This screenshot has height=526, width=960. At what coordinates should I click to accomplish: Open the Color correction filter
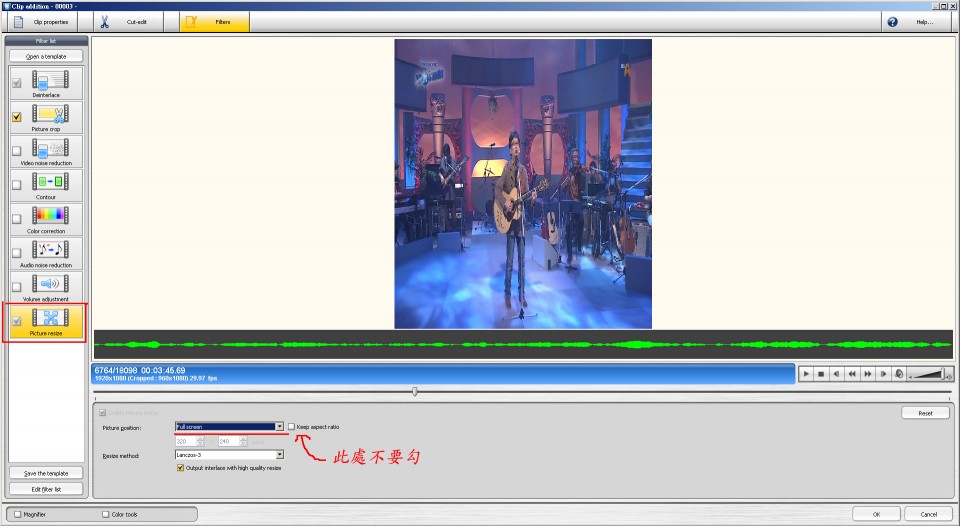click(50, 218)
